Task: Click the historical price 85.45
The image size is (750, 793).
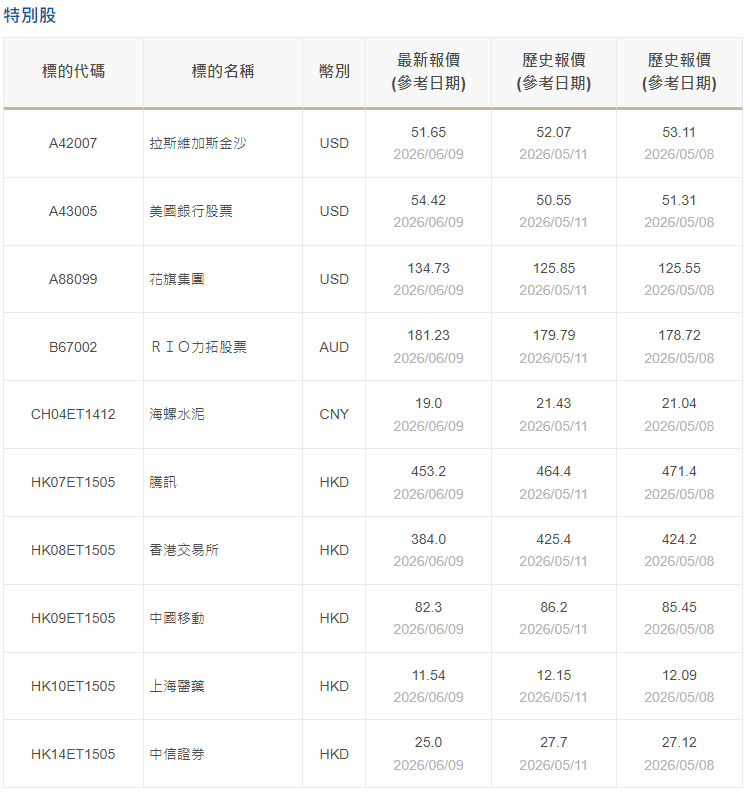Action: (x=679, y=607)
